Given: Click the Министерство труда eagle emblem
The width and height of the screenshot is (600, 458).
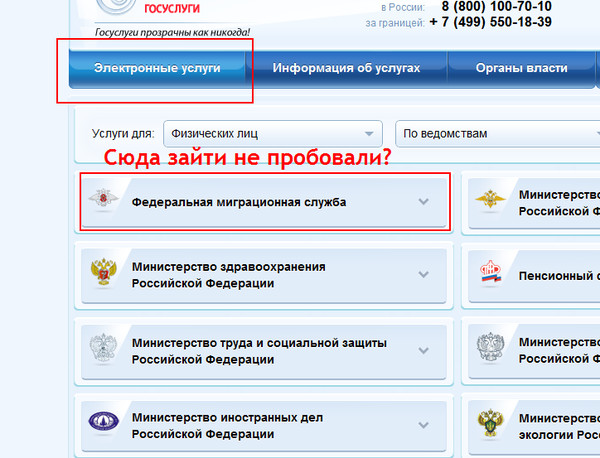Looking at the screenshot, I should [x=103, y=347].
